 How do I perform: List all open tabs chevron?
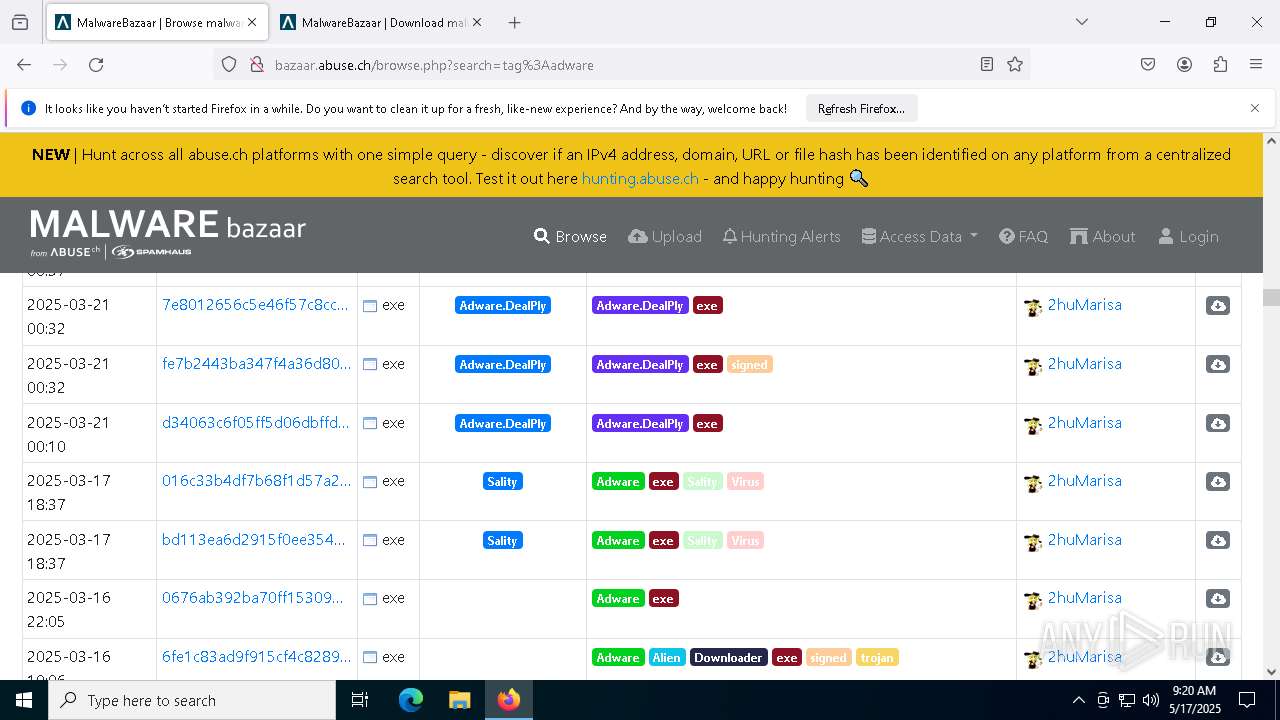[1081, 22]
